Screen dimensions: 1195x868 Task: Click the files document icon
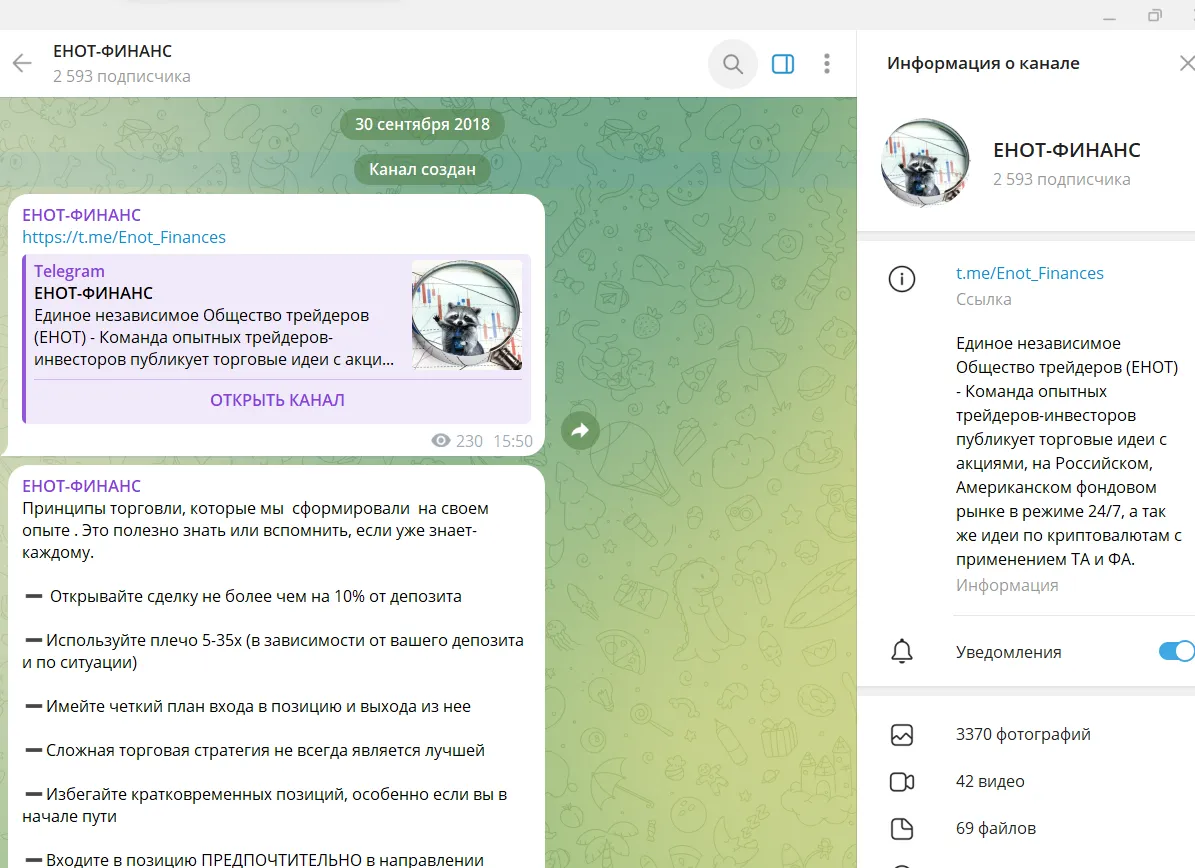pyautogui.click(x=902, y=828)
